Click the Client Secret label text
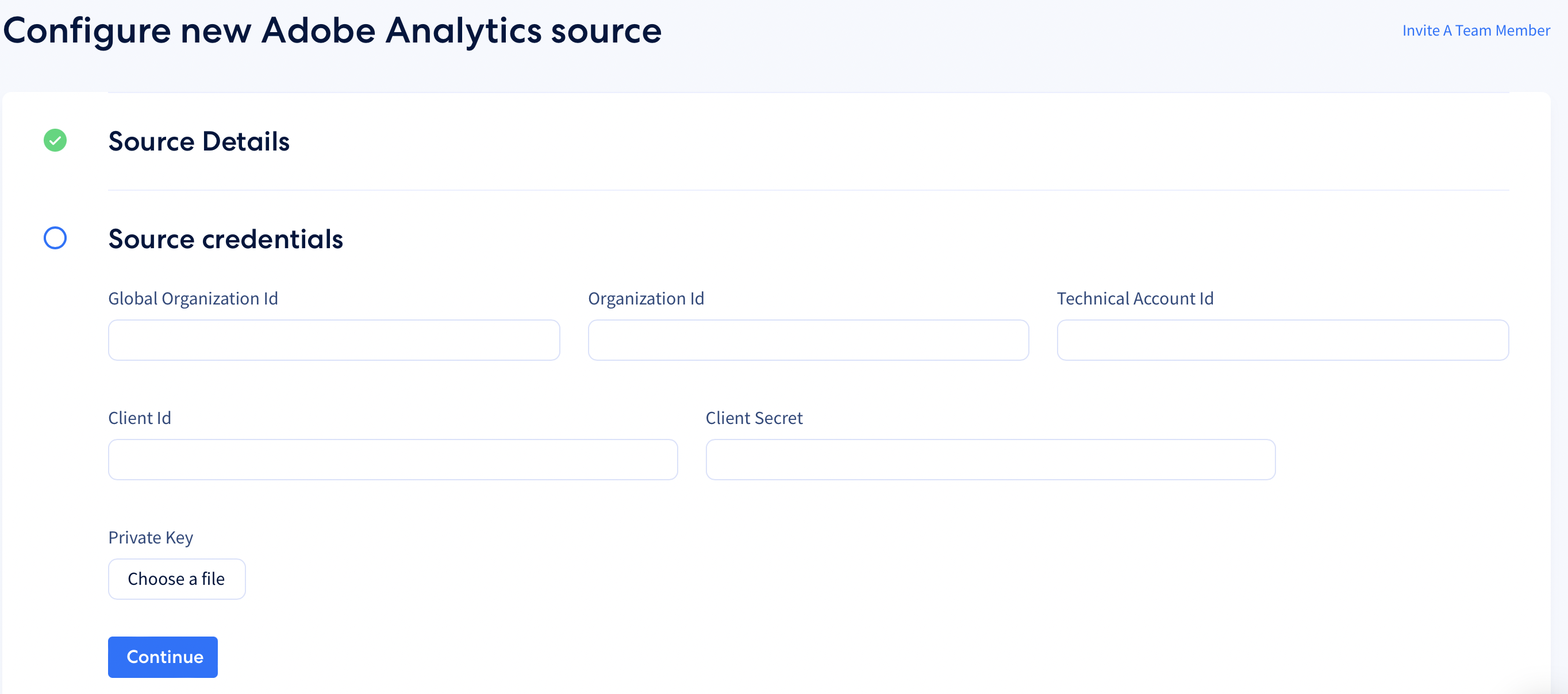1568x694 pixels. coord(754,418)
